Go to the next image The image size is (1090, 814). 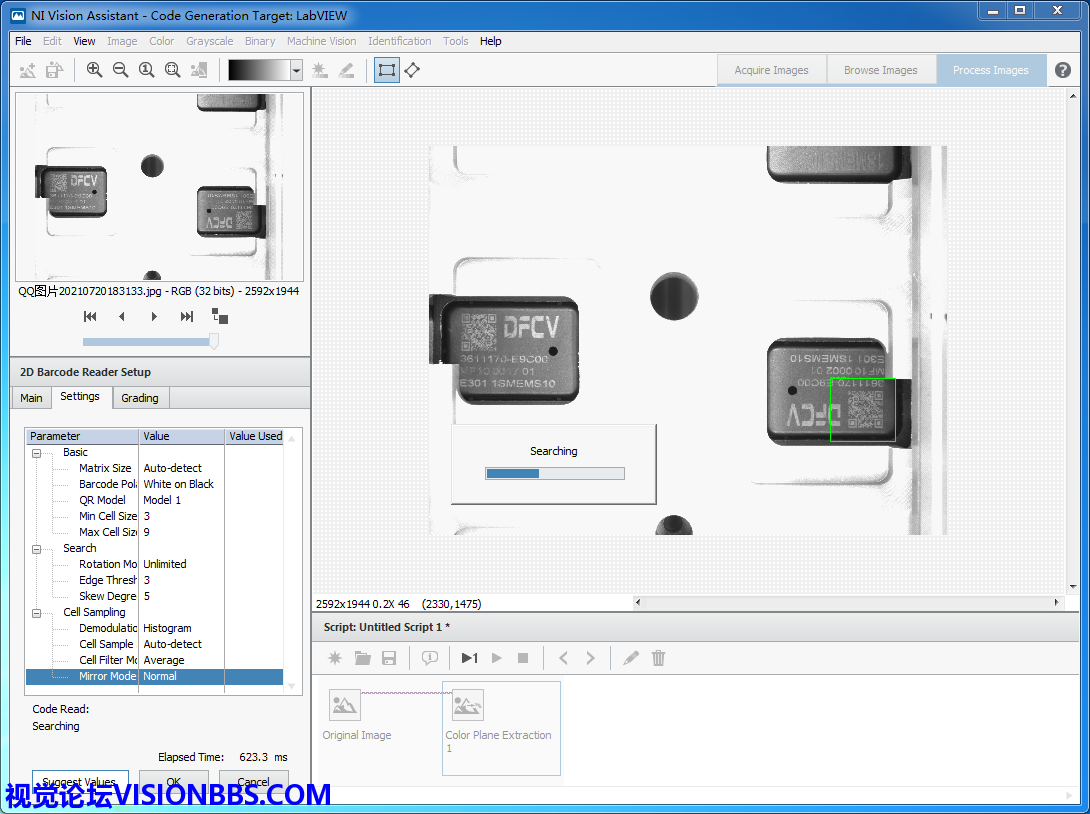click(x=154, y=316)
